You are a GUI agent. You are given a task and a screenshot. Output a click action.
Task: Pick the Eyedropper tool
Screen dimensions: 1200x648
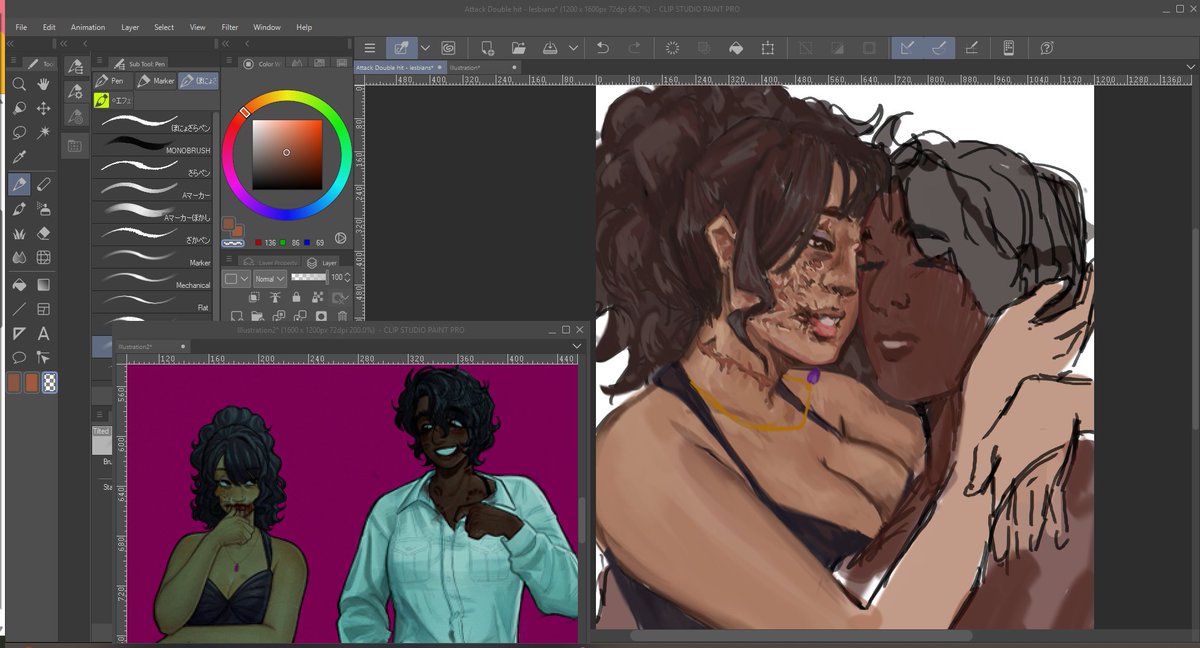[x=19, y=158]
